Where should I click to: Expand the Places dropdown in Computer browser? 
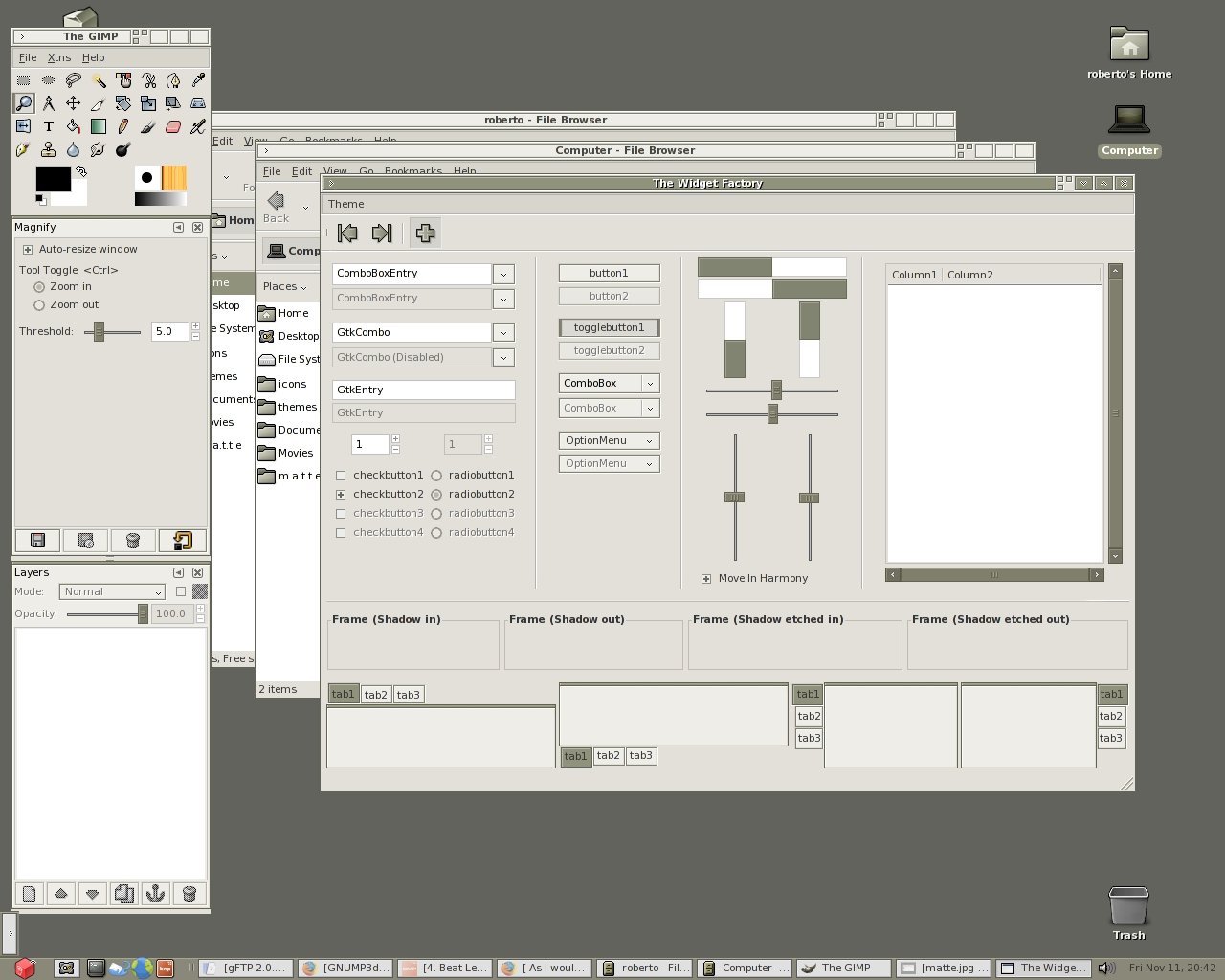[285, 286]
